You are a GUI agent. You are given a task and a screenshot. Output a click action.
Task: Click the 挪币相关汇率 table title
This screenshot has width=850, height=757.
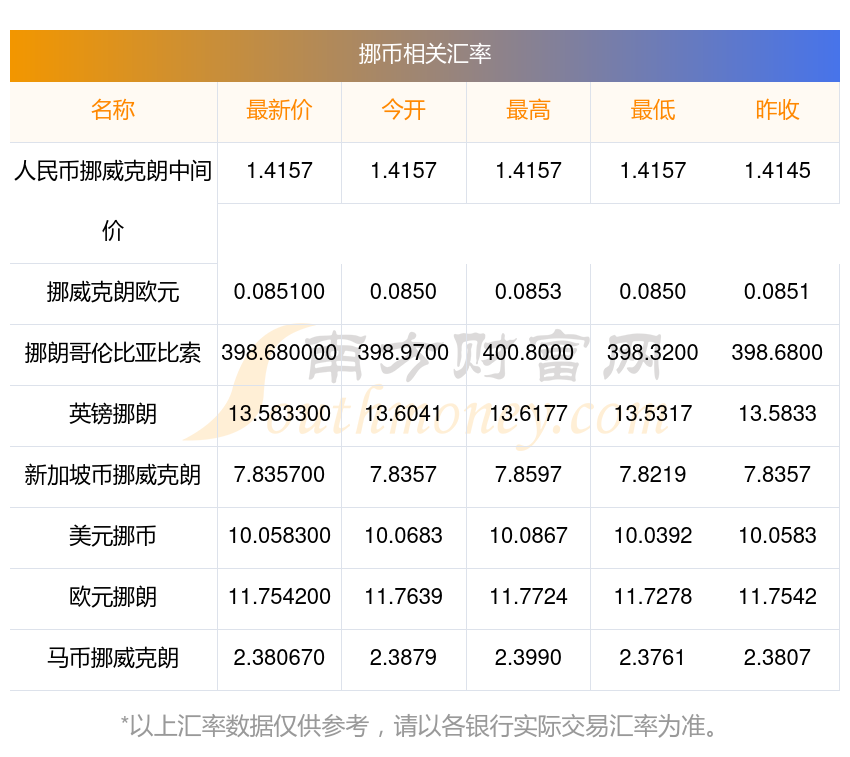pos(424,54)
